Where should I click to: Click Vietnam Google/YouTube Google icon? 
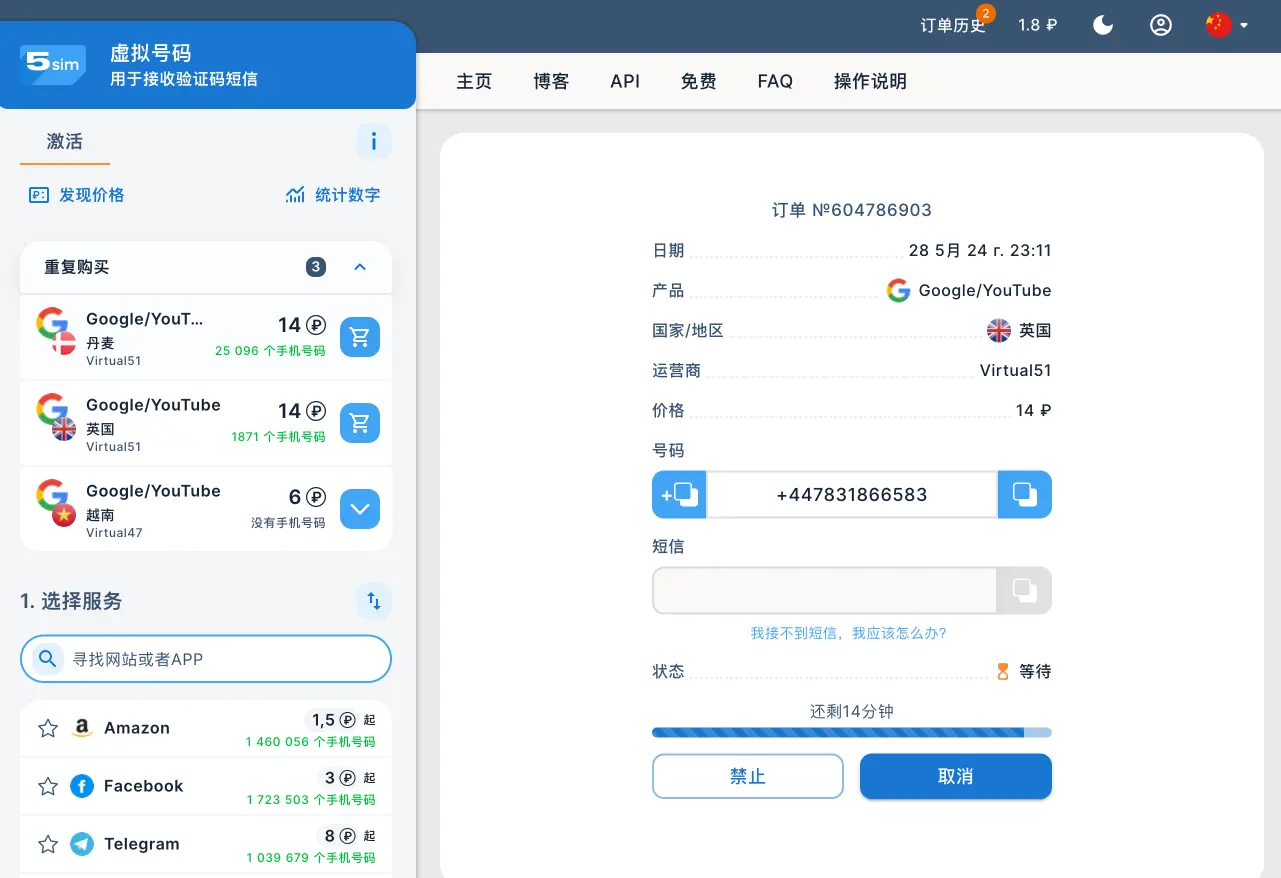coord(52,495)
